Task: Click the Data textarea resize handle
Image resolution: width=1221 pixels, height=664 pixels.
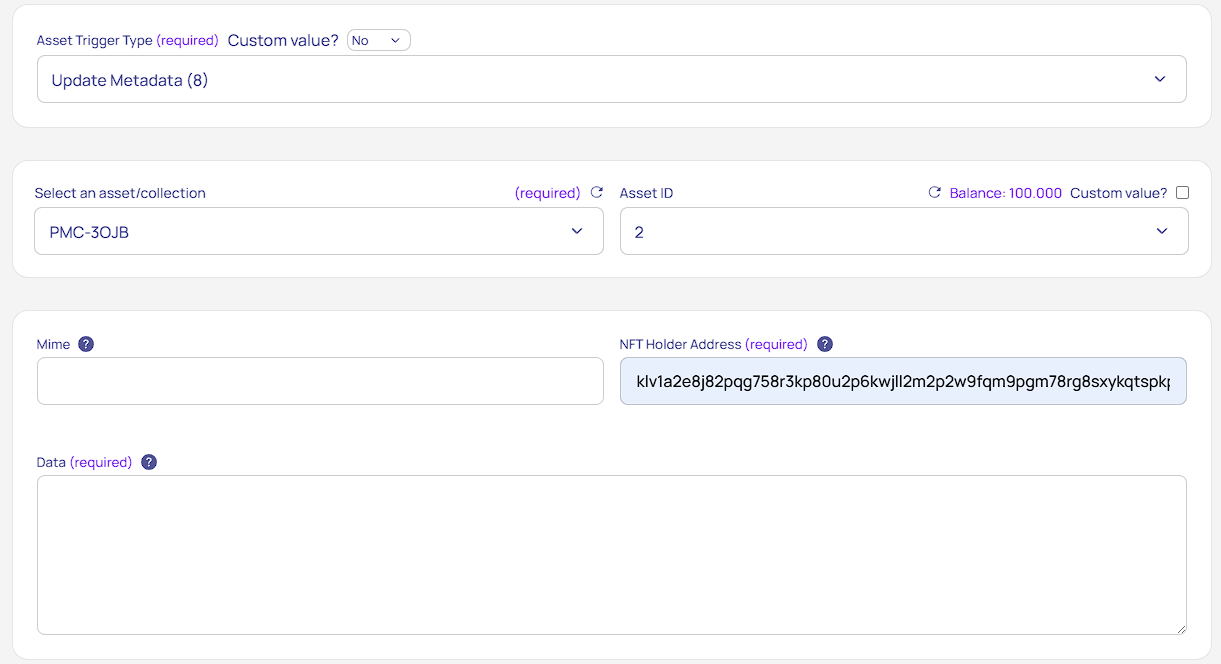Action: [x=1181, y=629]
